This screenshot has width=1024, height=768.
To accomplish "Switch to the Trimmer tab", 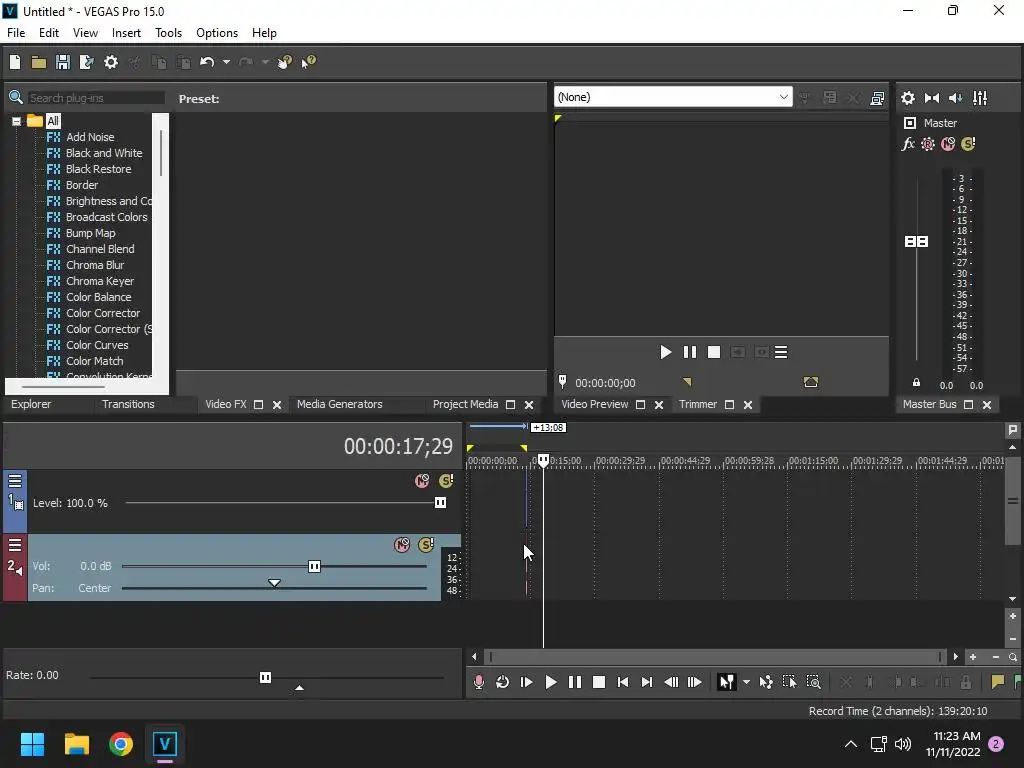I will pyautogui.click(x=697, y=404).
